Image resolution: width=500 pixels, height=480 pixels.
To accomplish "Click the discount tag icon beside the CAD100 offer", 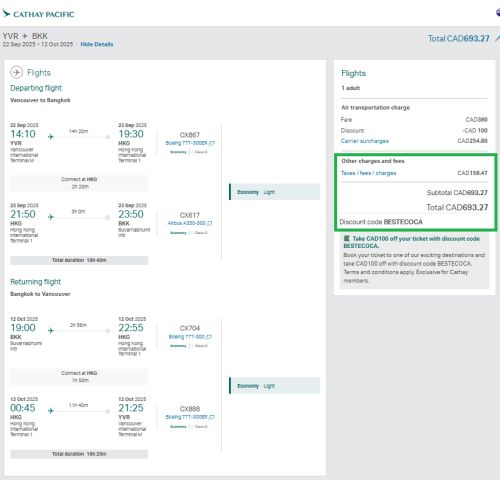I will (x=347, y=238).
